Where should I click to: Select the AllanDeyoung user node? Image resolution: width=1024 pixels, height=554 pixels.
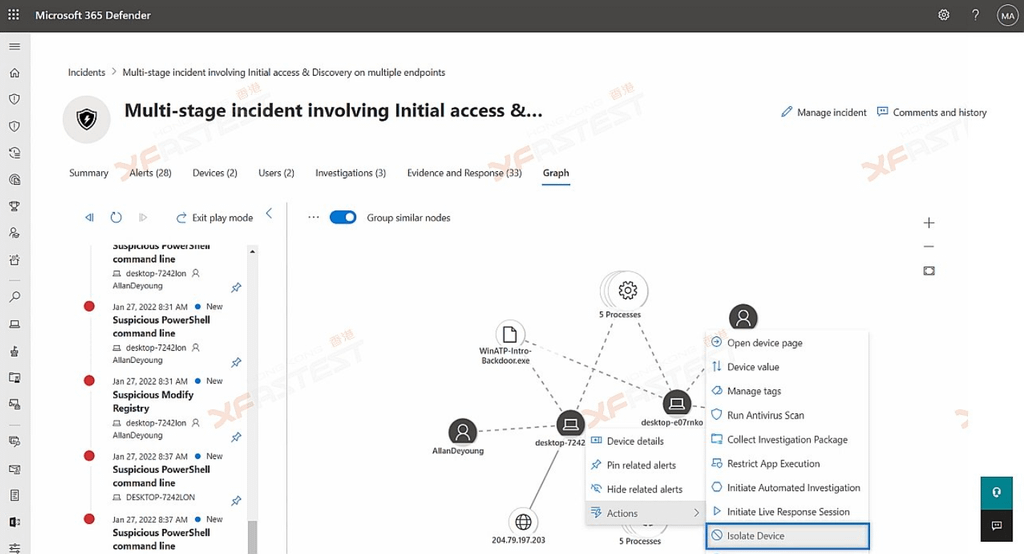(462, 432)
